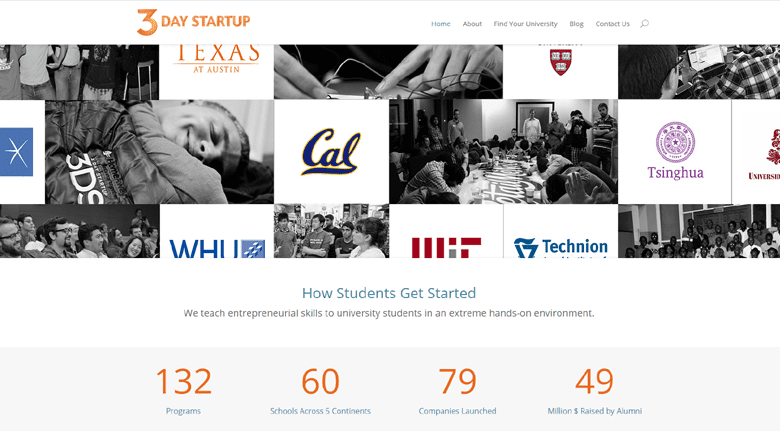Open the group meeting room photo

503,152
